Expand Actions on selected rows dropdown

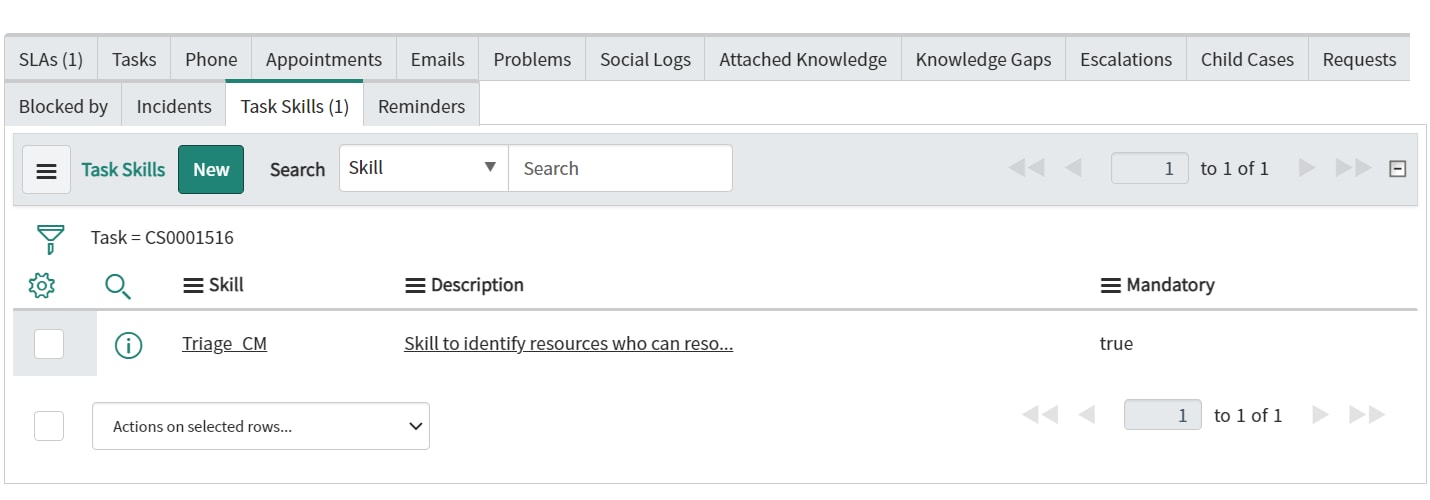(x=261, y=426)
